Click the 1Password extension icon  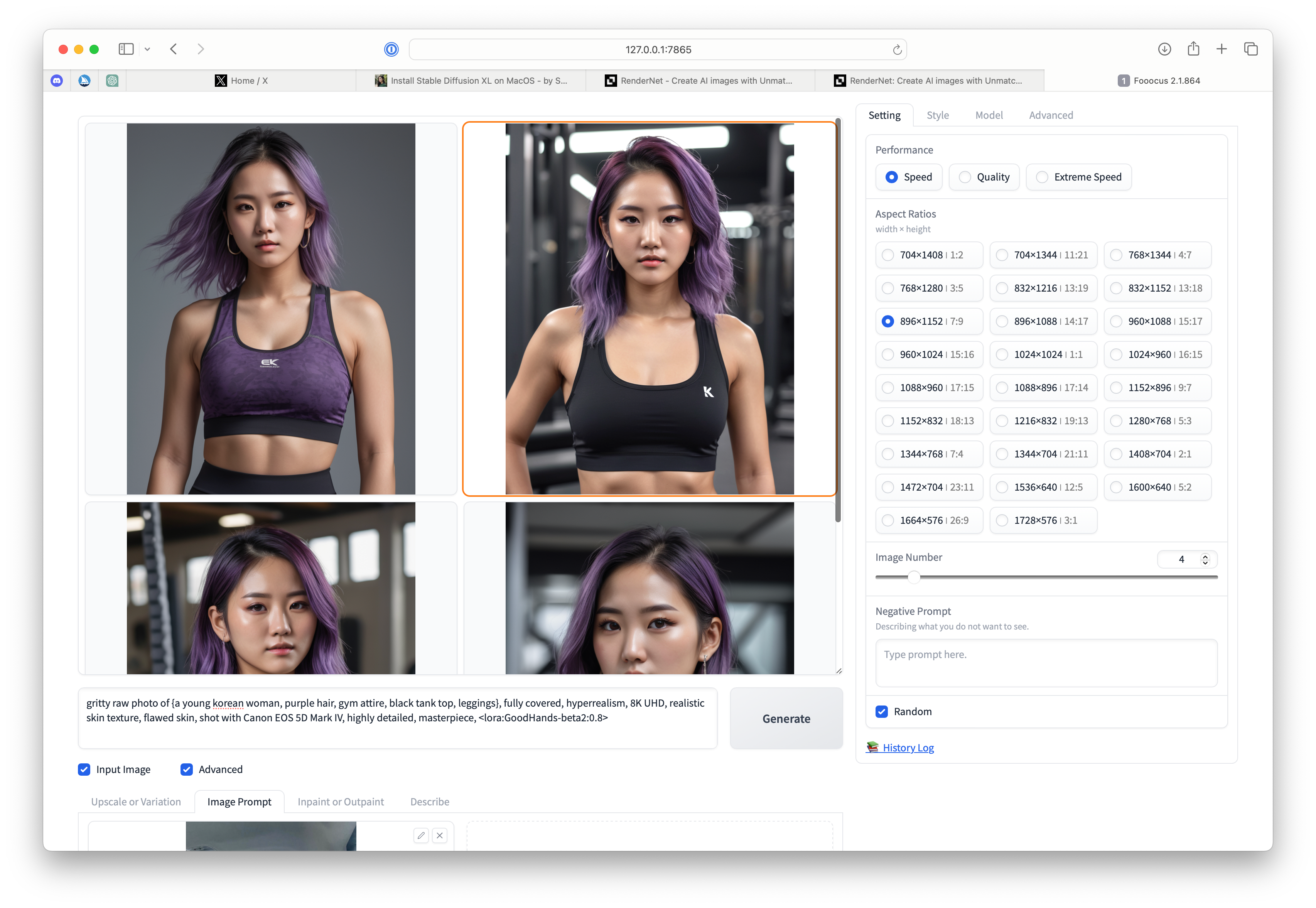[391, 49]
